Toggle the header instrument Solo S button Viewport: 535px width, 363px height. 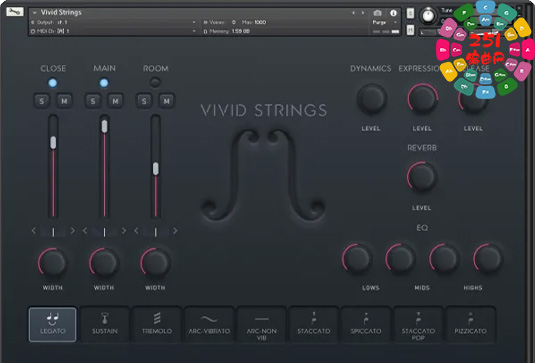410,13
